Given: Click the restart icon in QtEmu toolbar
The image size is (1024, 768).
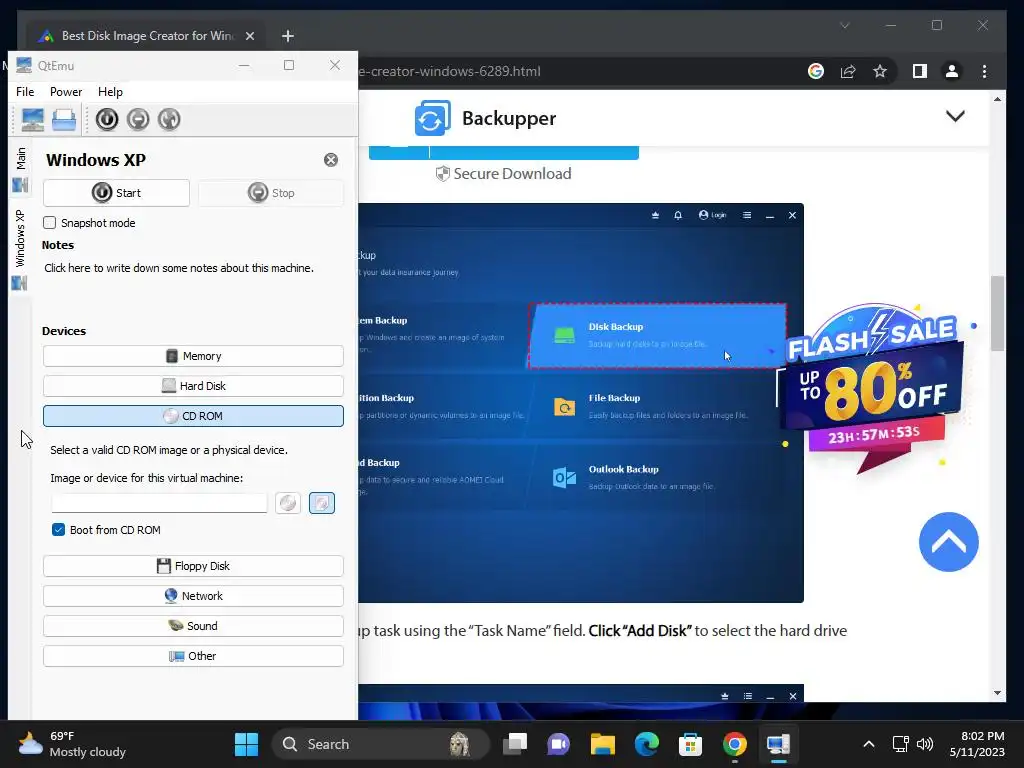Looking at the screenshot, I should [169, 120].
